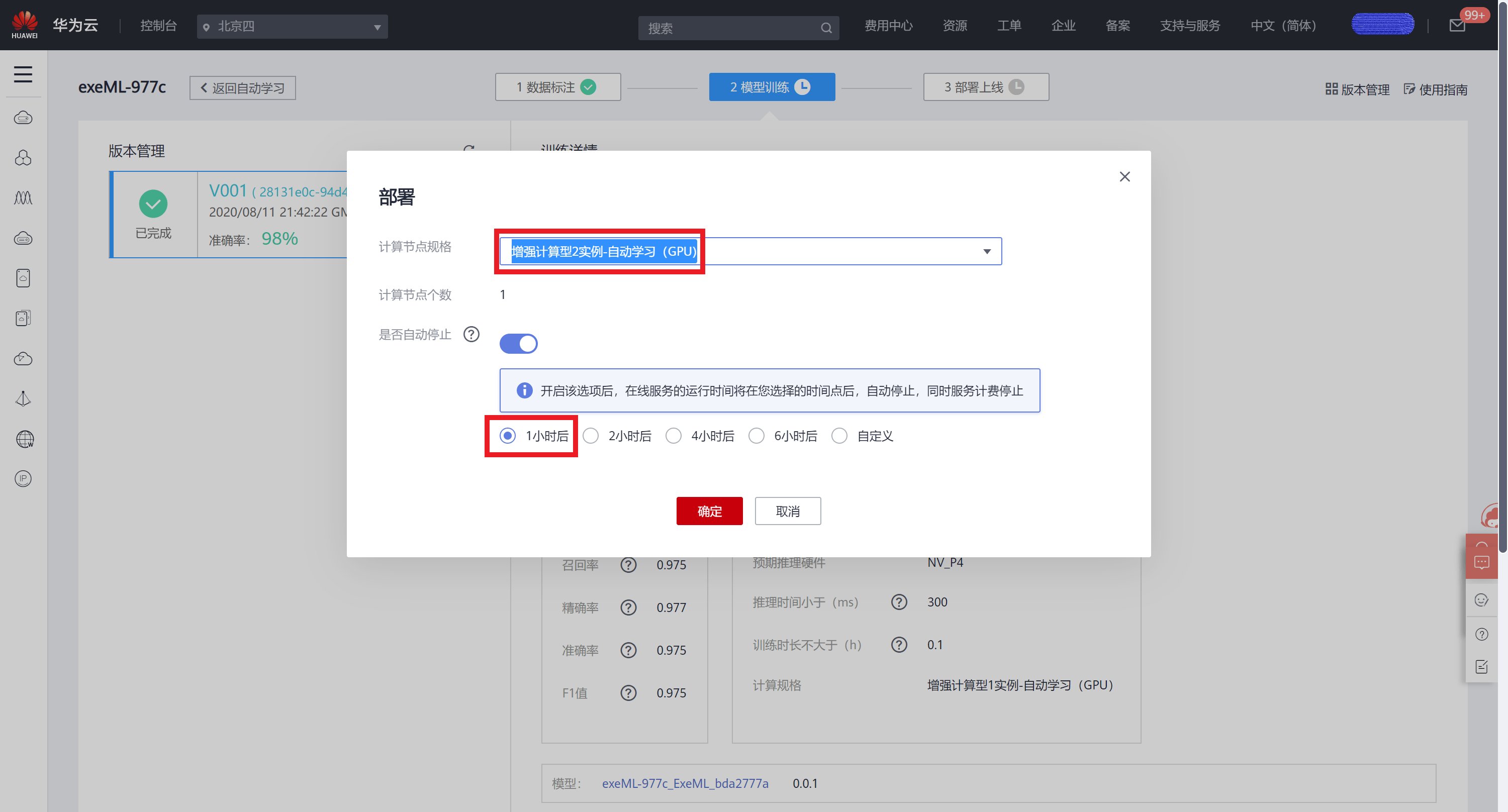The image size is (1508, 812).
Task: Open the 中文 (简体) language menu
Action: [x=1283, y=26]
